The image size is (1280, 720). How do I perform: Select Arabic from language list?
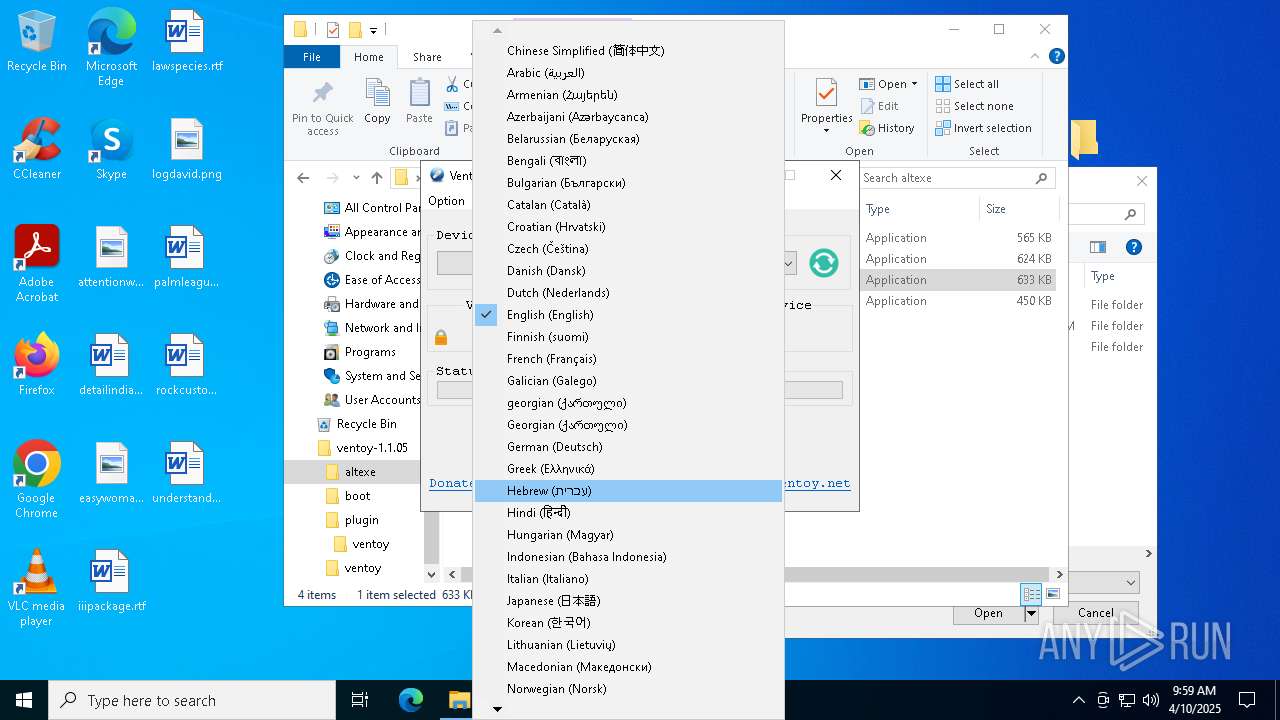[x=628, y=73]
